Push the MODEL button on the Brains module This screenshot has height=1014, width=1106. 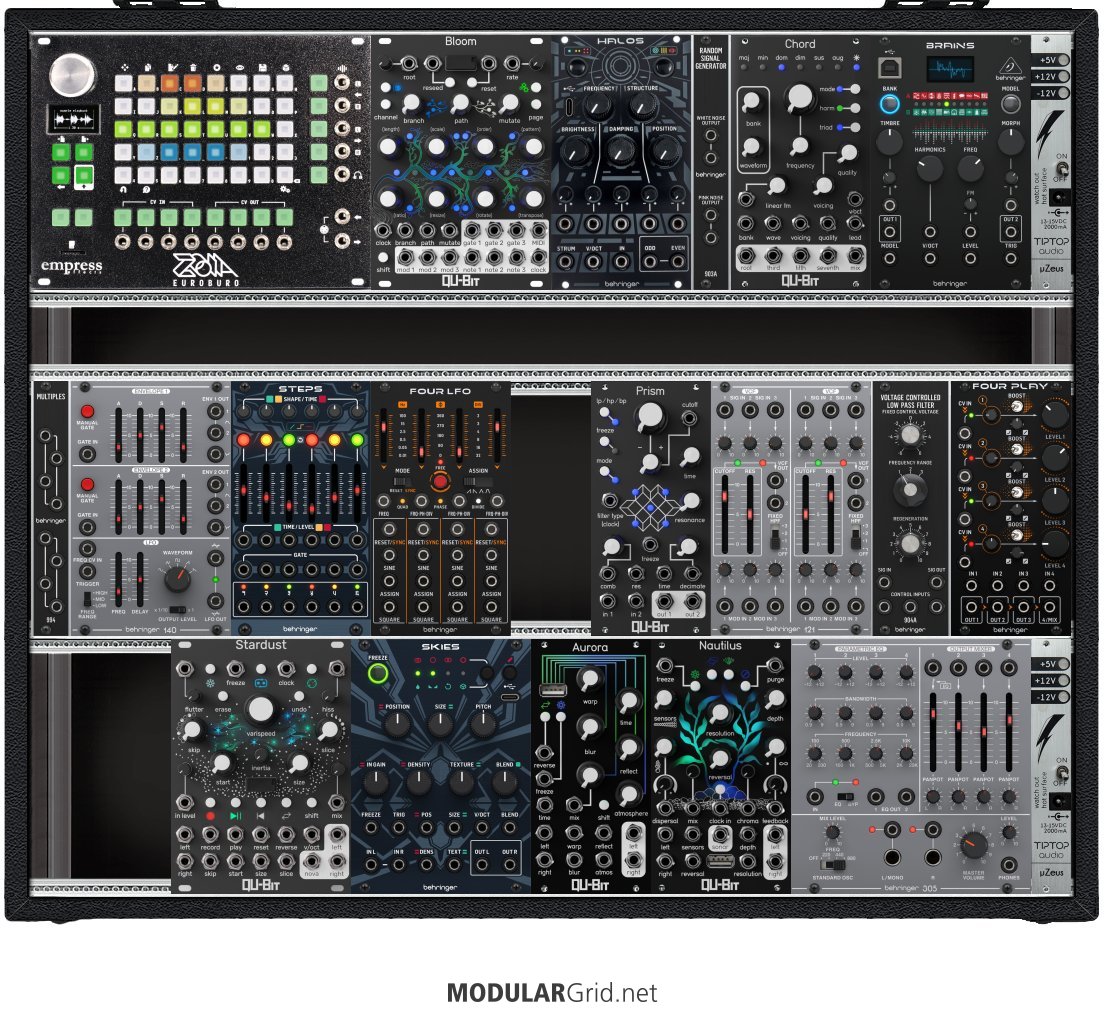click(x=1010, y=104)
